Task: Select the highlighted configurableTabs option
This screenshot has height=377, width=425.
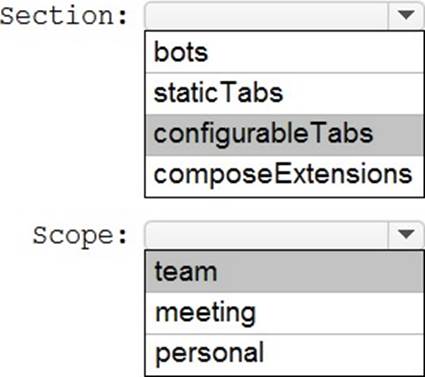Action: (285, 135)
